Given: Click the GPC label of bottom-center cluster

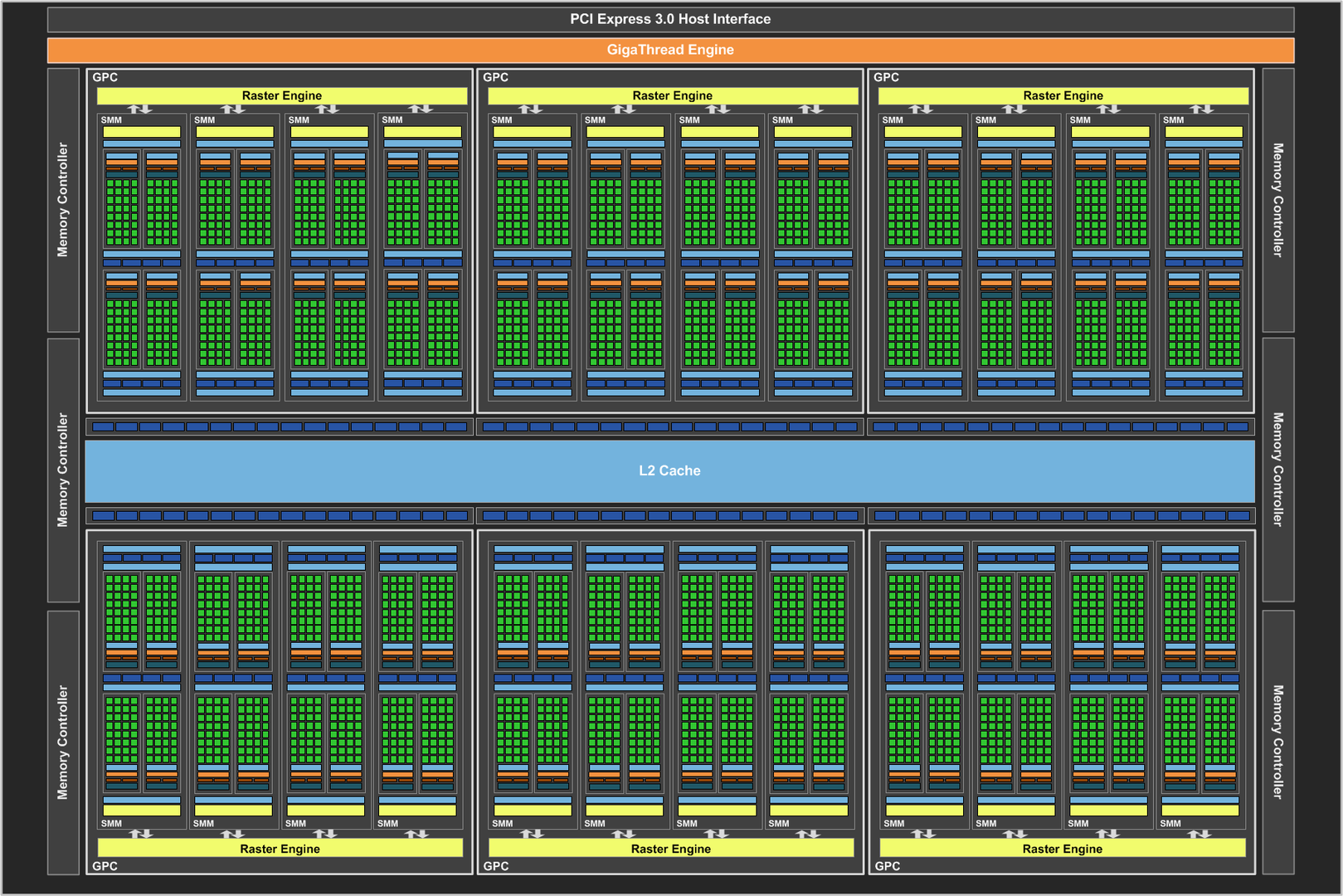Looking at the screenshot, I should click(x=496, y=866).
